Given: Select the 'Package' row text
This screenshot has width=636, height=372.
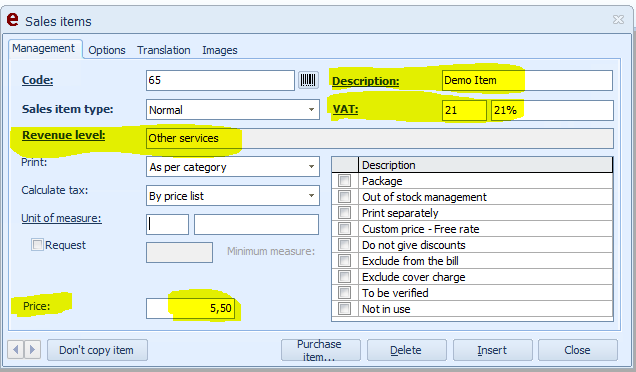Looking at the screenshot, I should point(382,181).
